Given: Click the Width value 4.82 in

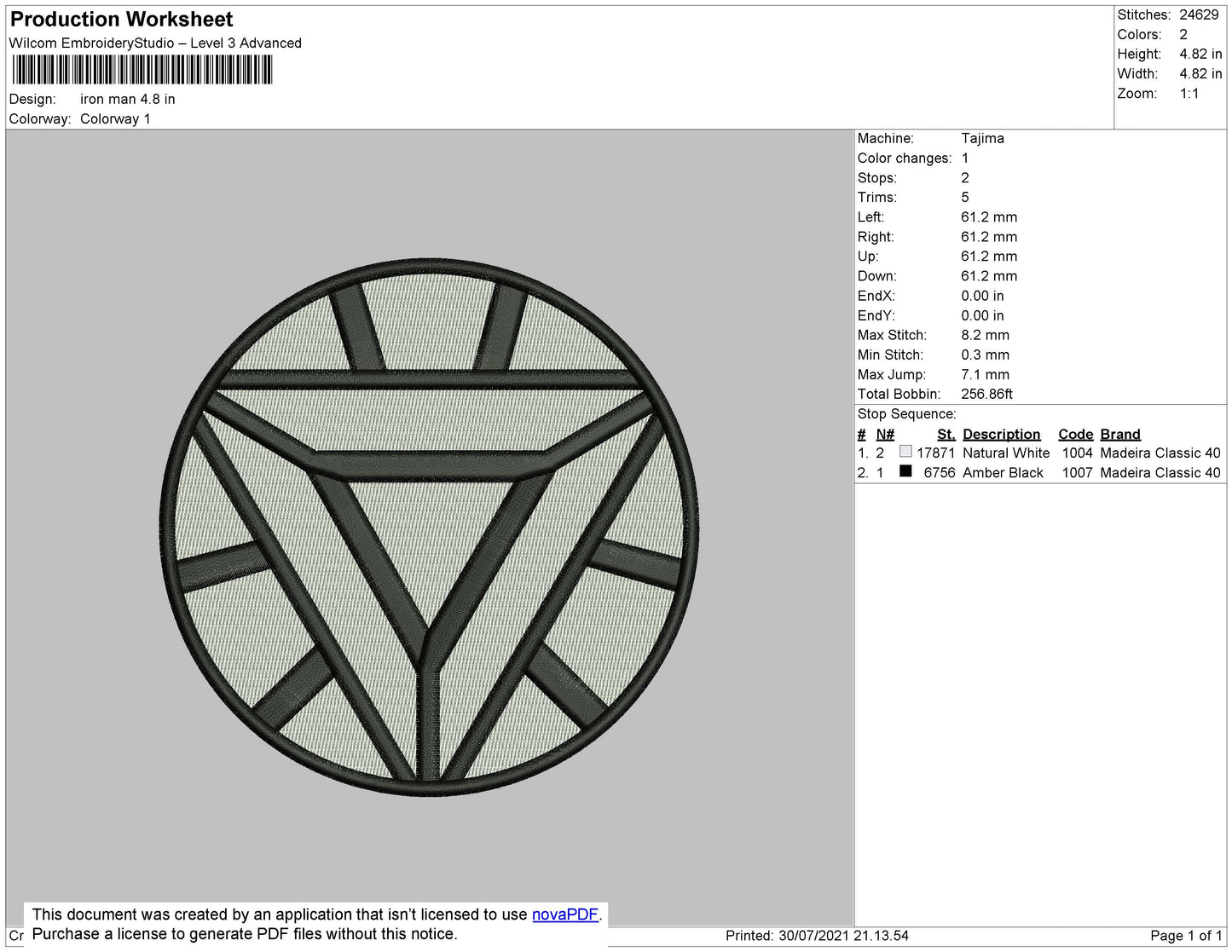Looking at the screenshot, I should pyautogui.click(x=1200, y=73).
